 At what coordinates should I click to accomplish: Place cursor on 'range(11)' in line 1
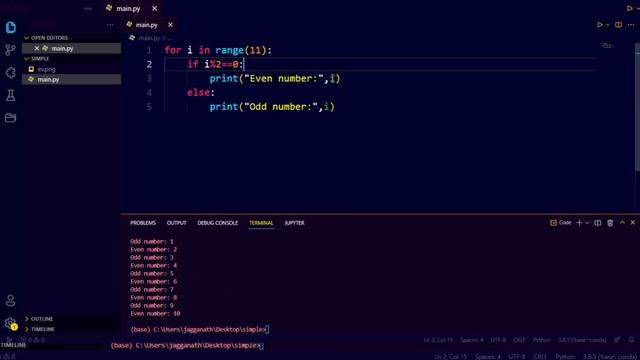coord(241,50)
